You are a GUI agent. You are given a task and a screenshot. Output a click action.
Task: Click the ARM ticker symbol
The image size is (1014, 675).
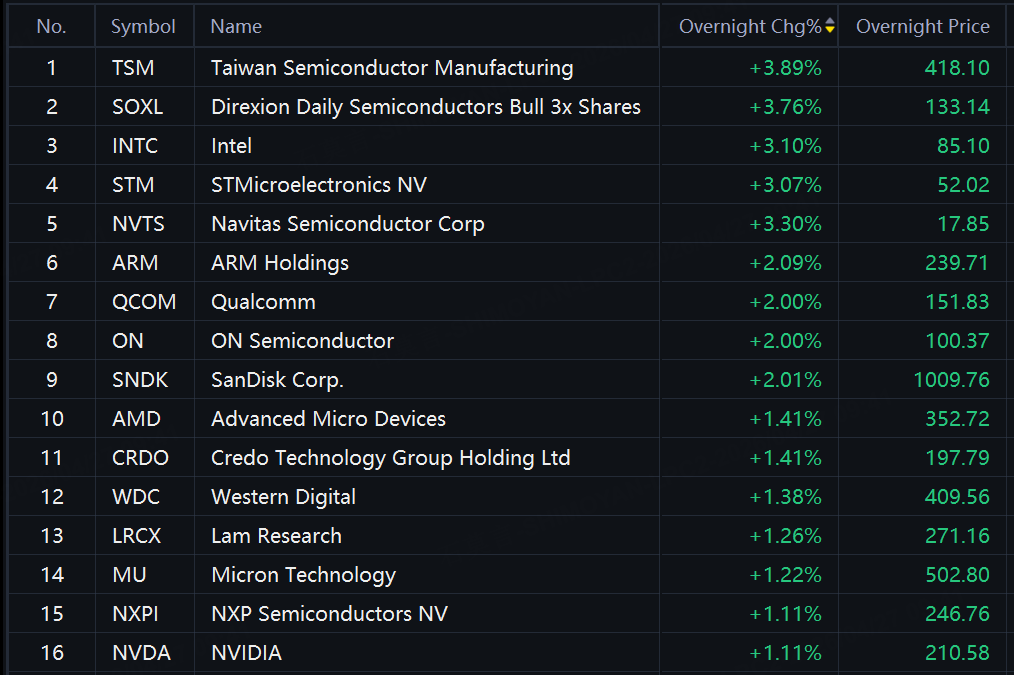135,263
